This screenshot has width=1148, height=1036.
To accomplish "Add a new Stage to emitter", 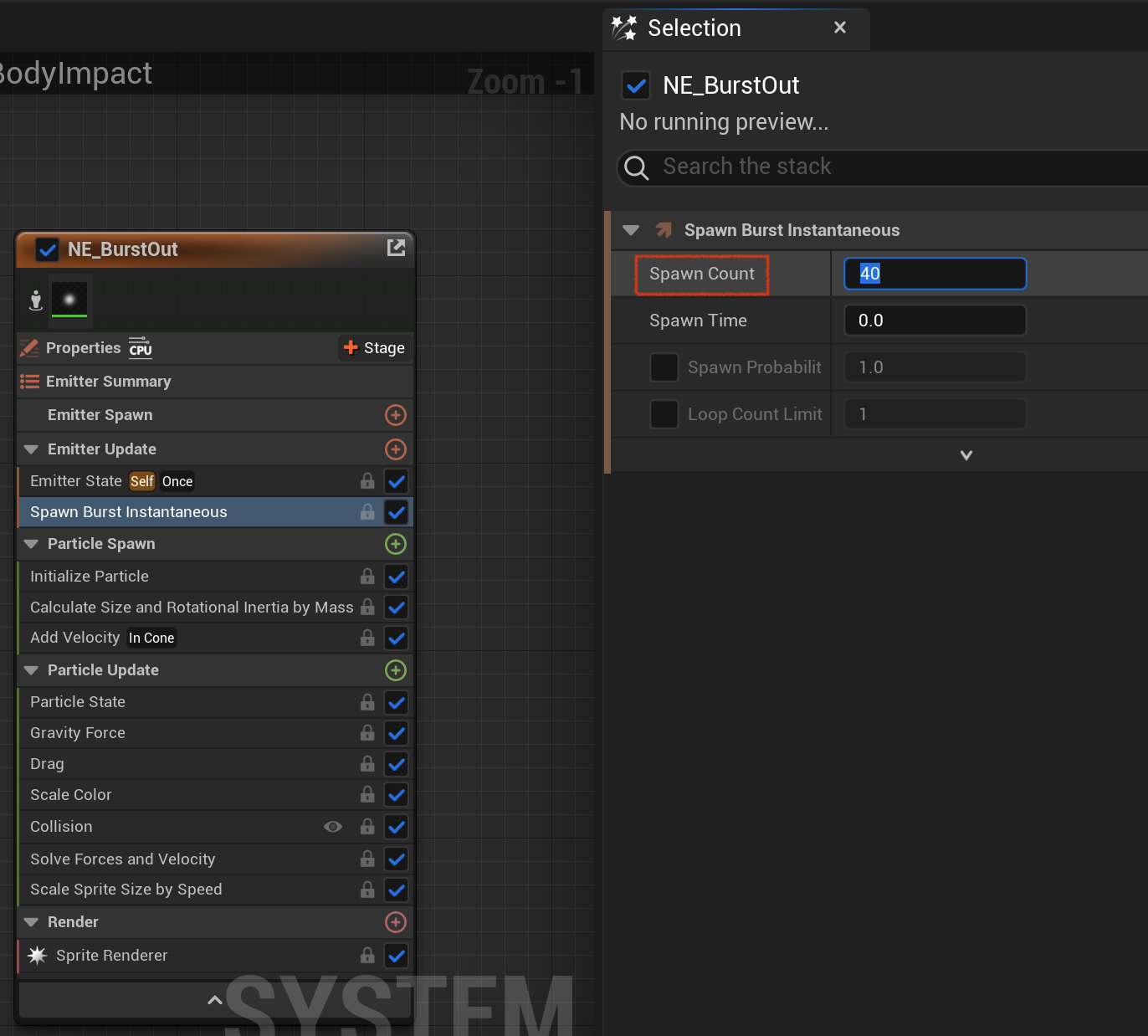I will click(x=374, y=348).
